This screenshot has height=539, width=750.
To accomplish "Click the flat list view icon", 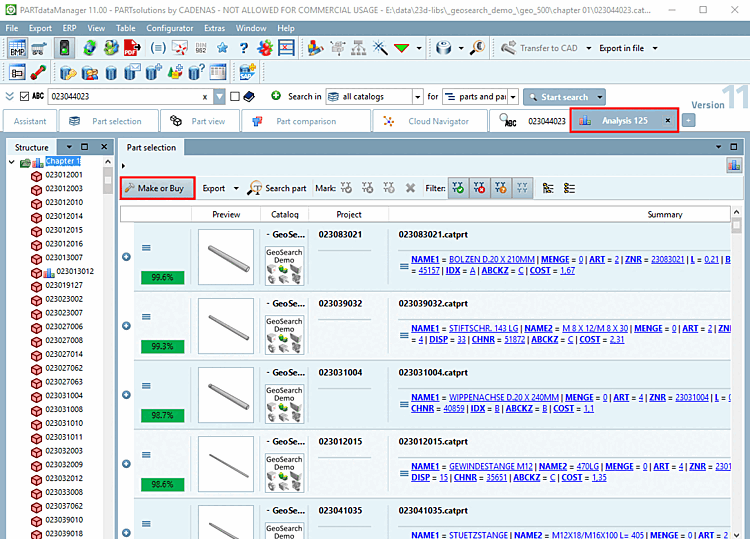I will pyautogui.click(x=569, y=188).
